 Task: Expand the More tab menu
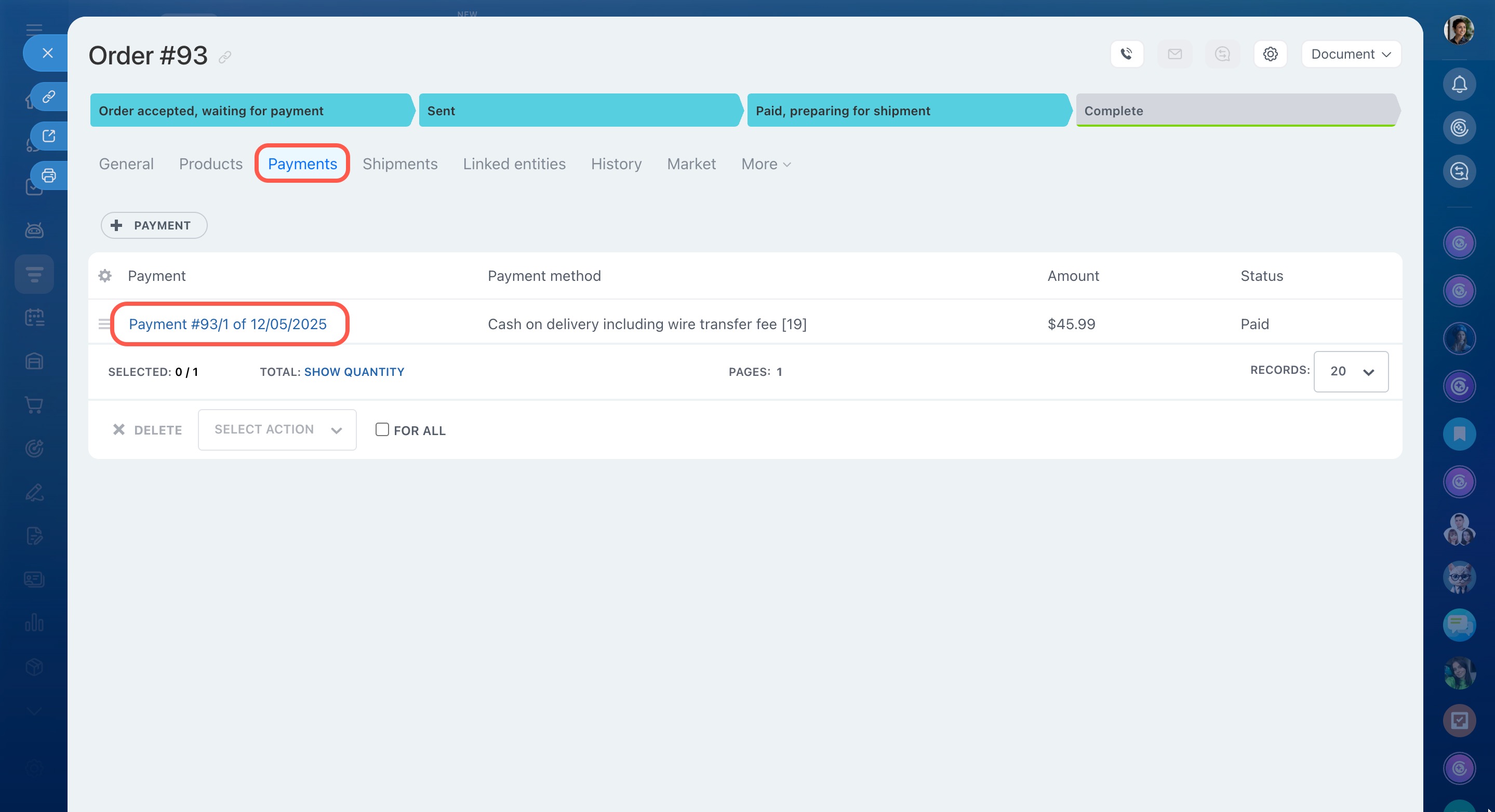pos(766,164)
